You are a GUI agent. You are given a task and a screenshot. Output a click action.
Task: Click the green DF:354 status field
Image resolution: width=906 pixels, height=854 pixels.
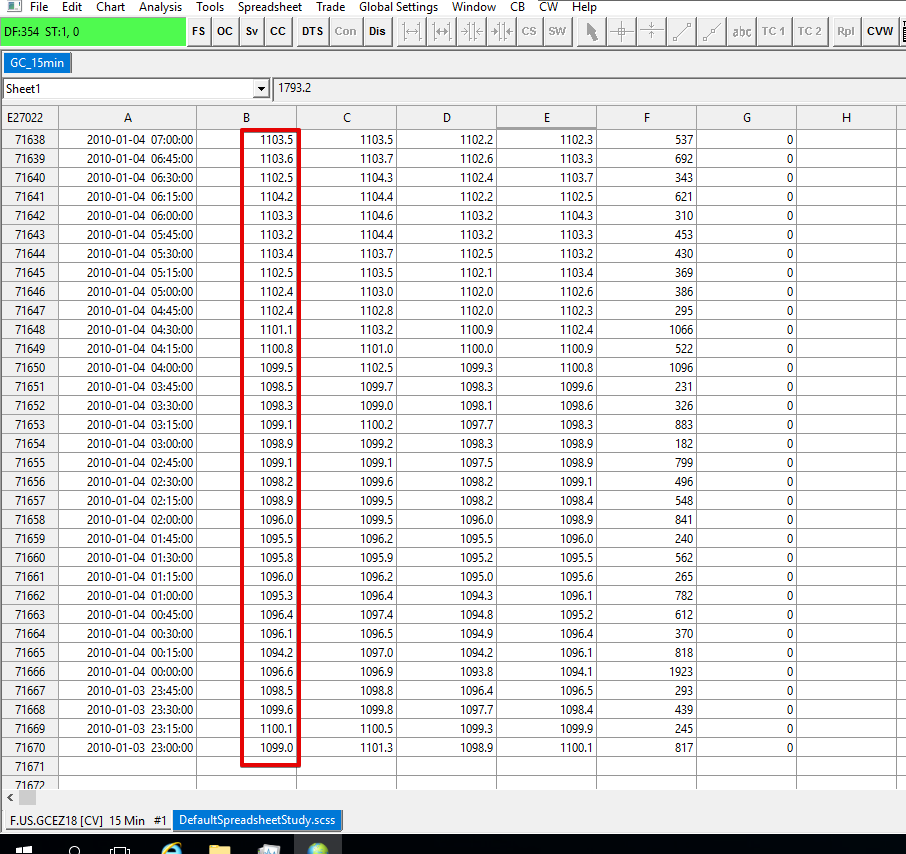pyautogui.click(x=93, y=32)
